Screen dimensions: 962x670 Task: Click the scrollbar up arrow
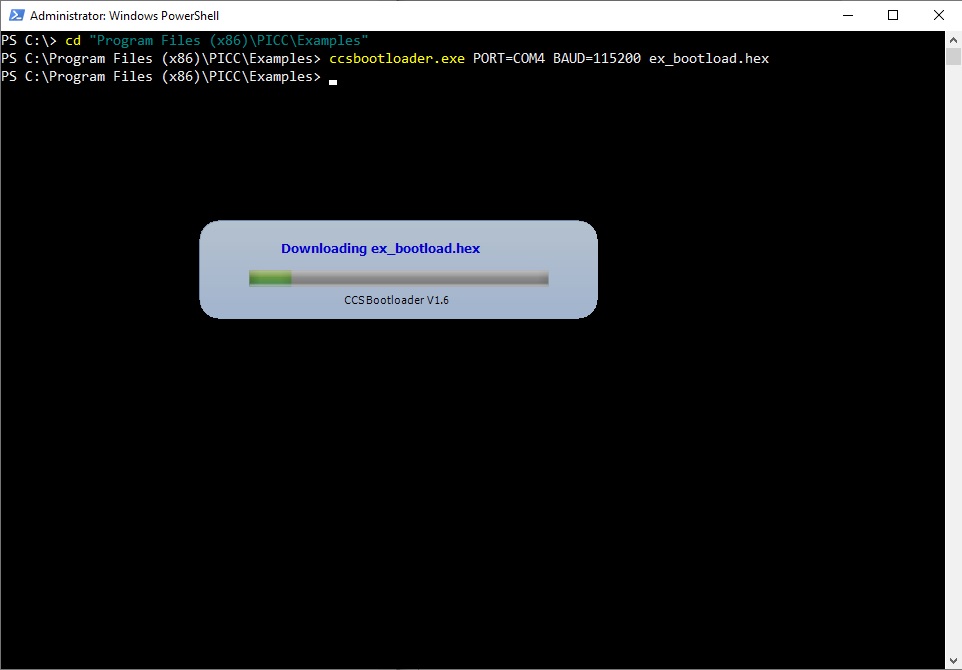tap(953, 40)
